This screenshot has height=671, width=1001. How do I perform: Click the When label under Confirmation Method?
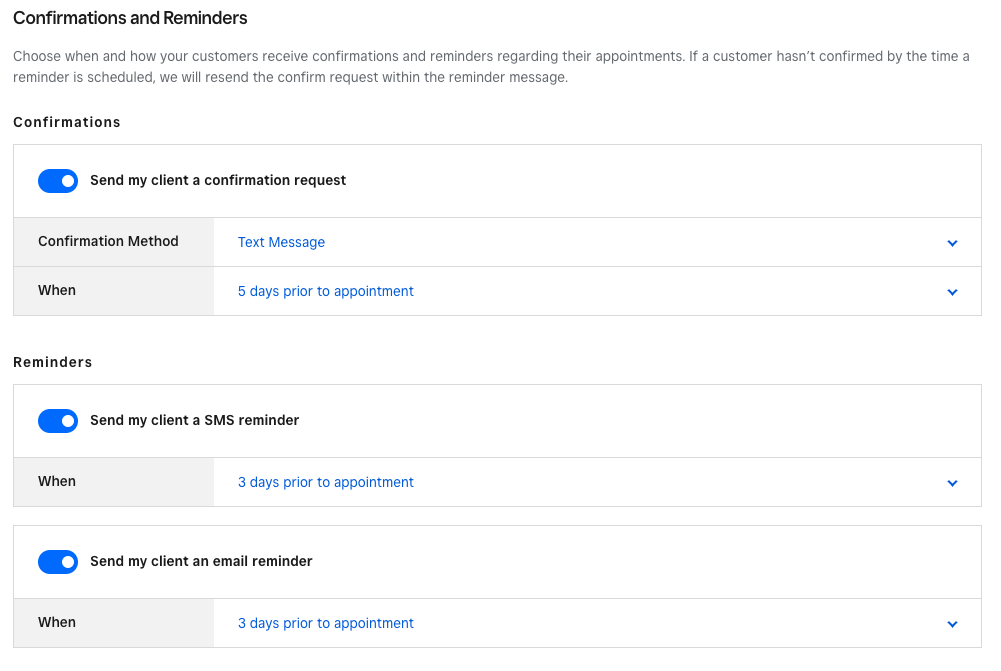click(x=57, y=290)
